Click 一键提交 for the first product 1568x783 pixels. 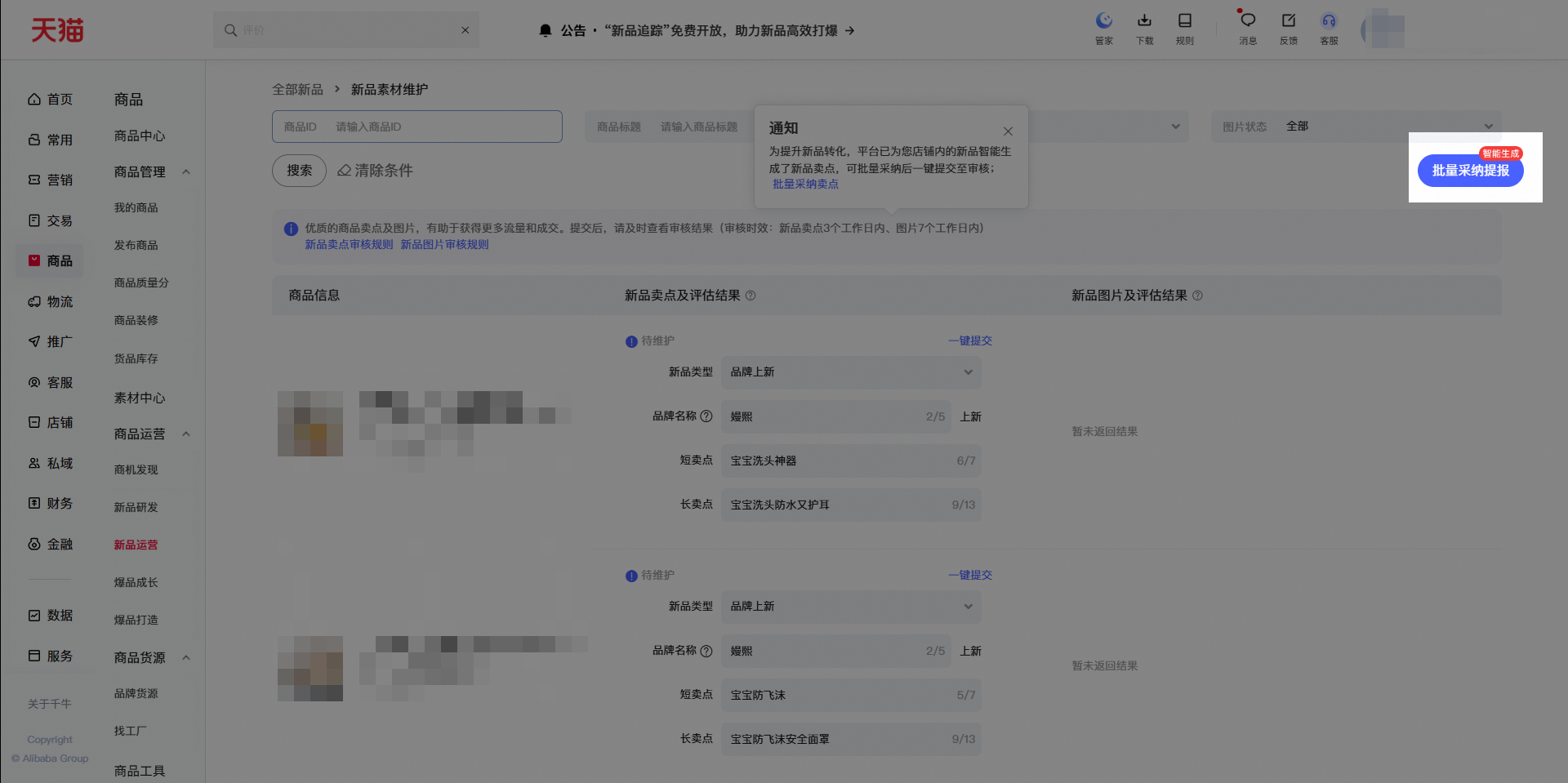(970, 341)
